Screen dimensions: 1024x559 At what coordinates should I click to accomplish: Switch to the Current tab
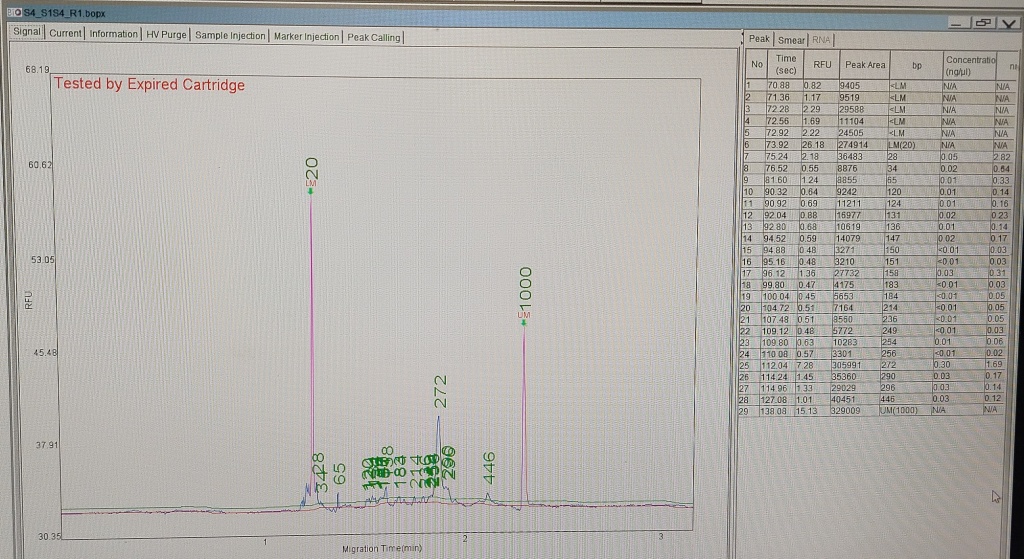pyautogui.click(x=65, y=34)
